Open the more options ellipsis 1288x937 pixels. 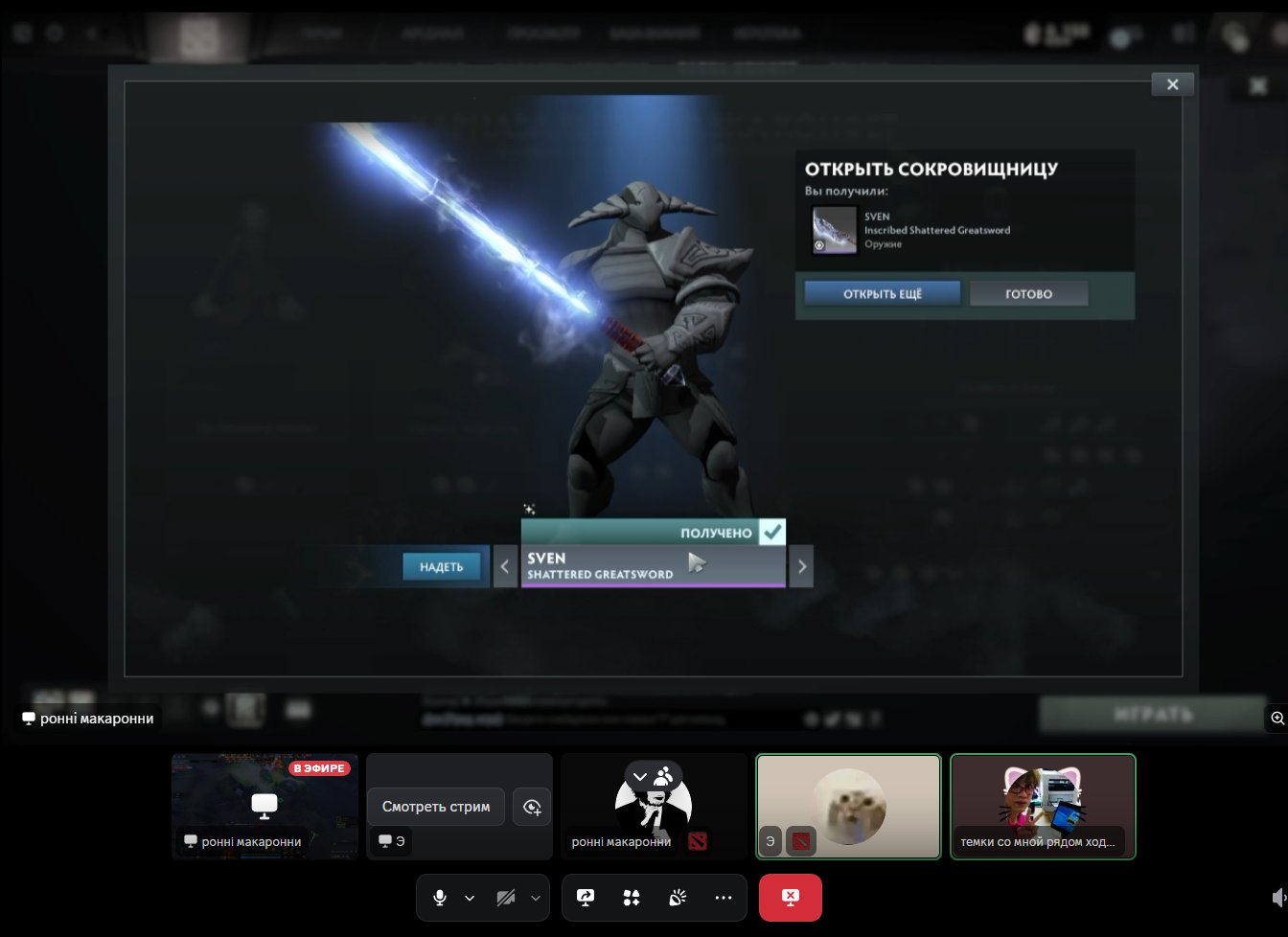pyautogui.click(x=724, y=898)
